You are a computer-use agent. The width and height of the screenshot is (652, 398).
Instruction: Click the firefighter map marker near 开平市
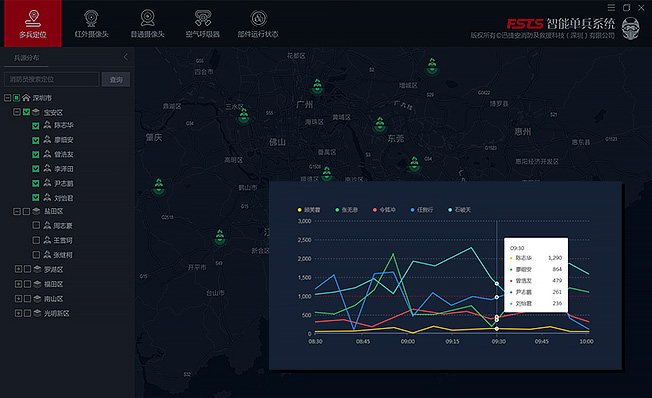220,237
